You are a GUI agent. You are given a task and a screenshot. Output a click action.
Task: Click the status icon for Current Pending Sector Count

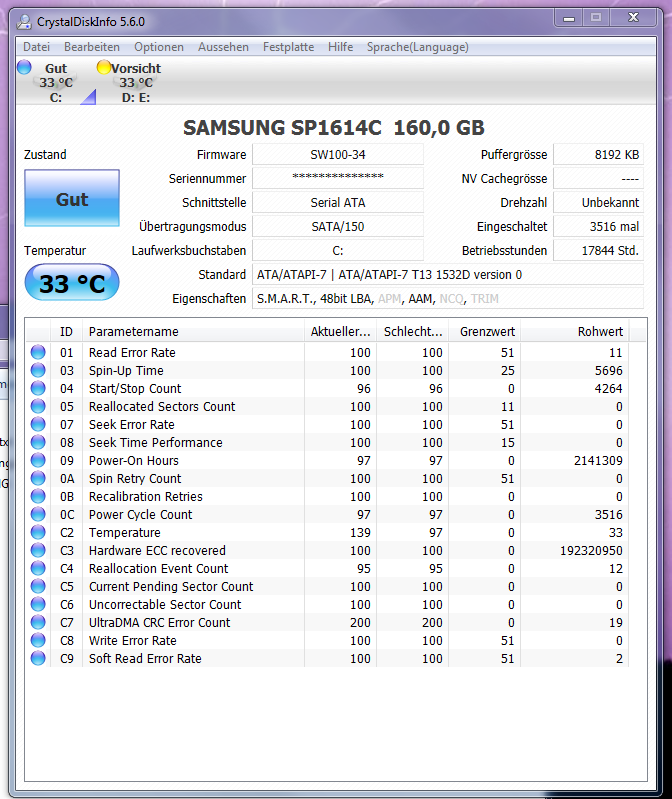pyautogui.click(x=38, y=586)
